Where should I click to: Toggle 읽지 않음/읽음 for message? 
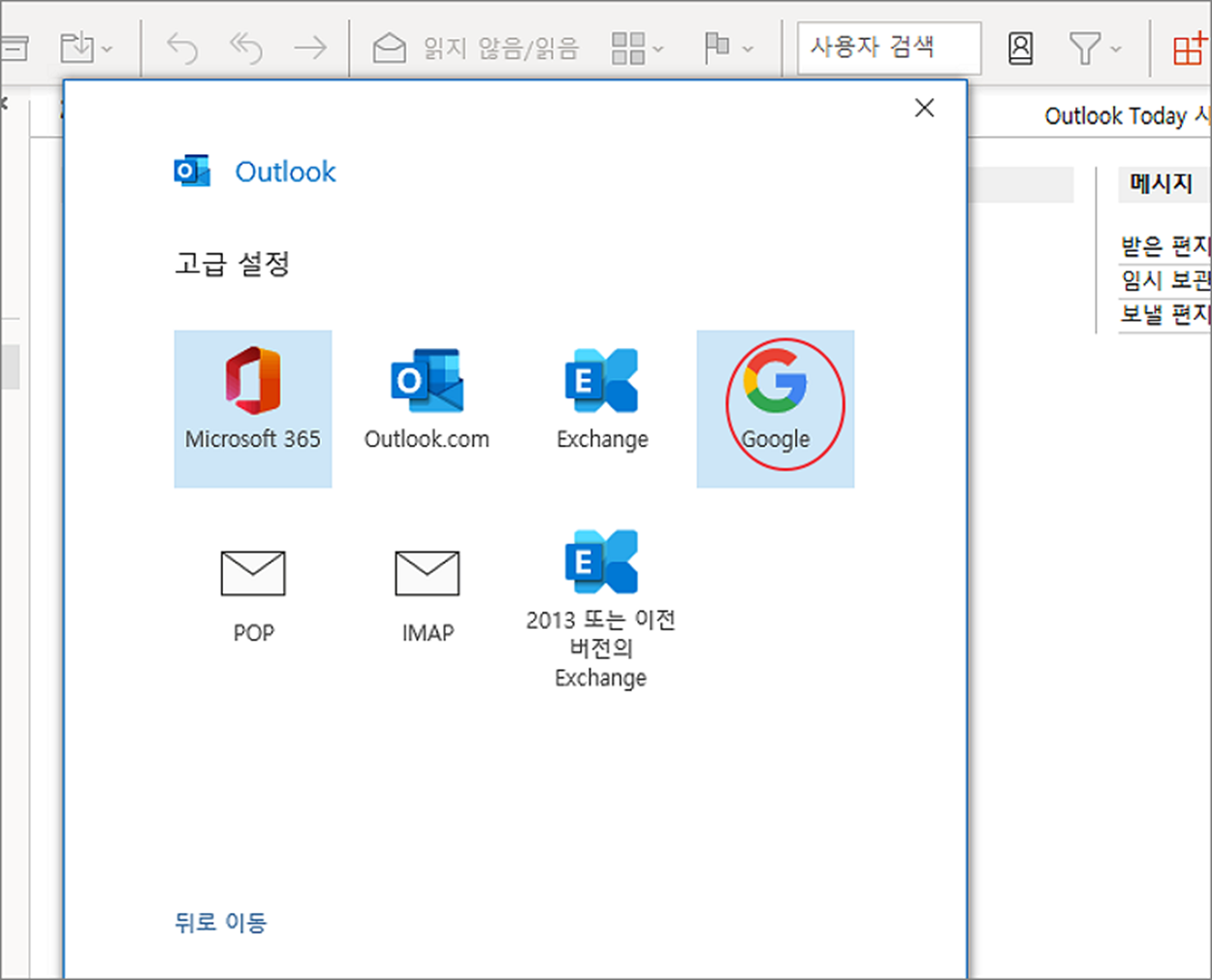click(x=475, y=47)
